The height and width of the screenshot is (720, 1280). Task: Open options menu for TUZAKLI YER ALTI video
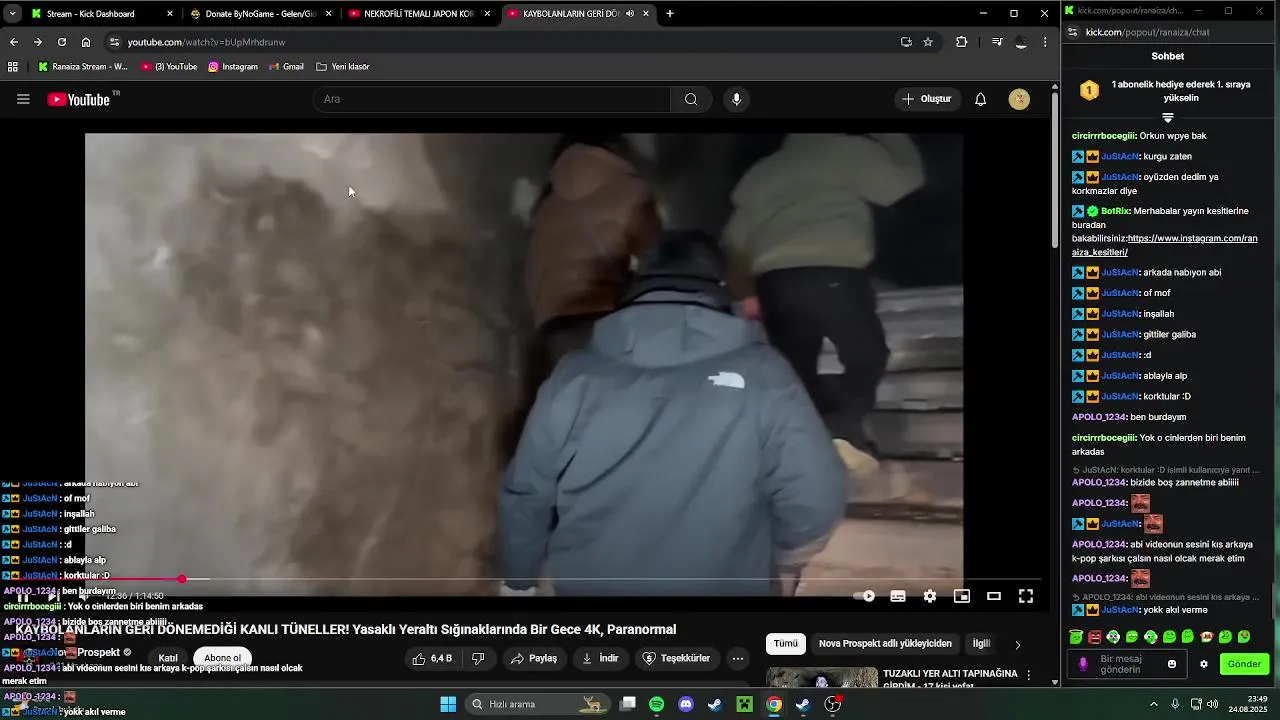click(1028, 676)
